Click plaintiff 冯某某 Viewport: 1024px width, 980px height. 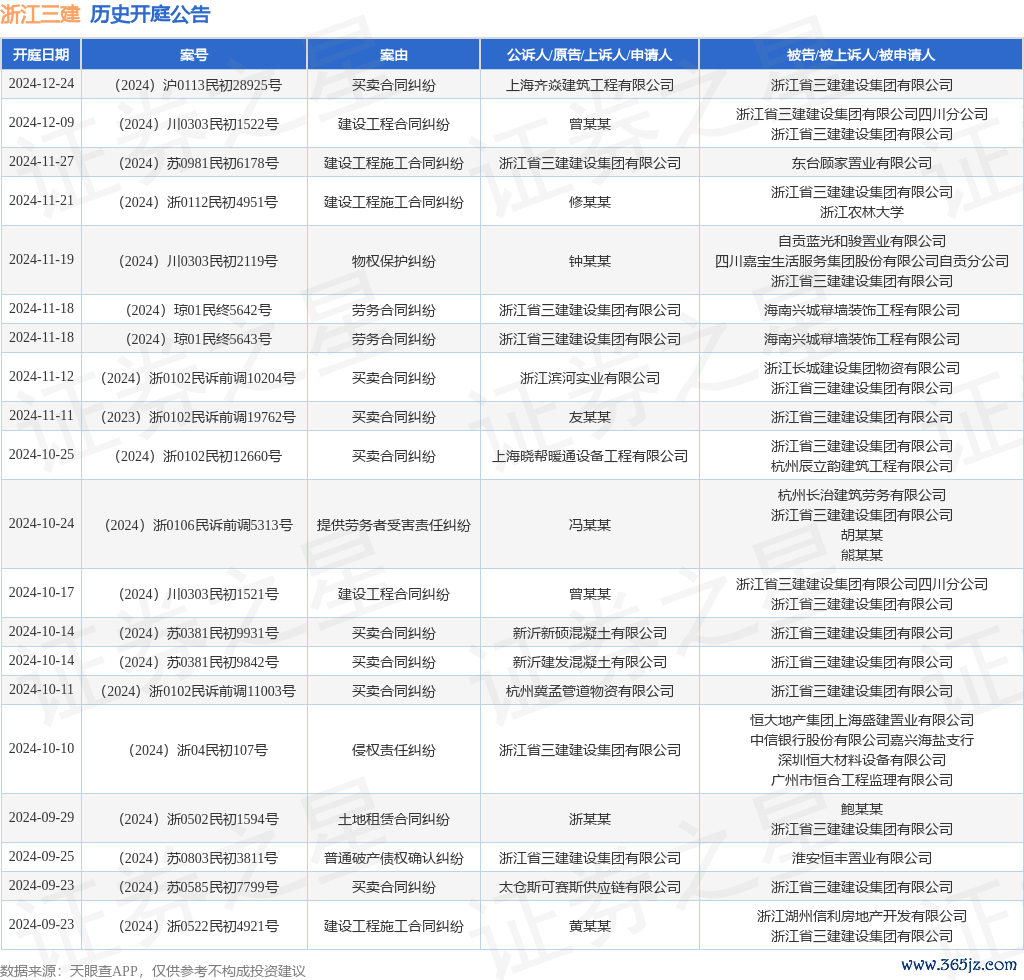590,525
